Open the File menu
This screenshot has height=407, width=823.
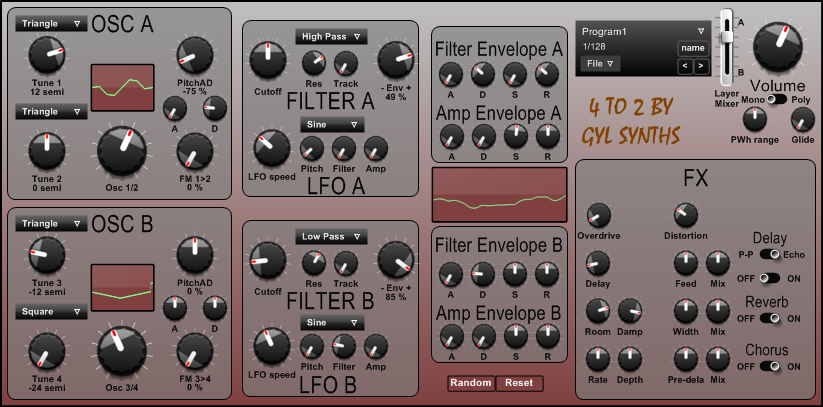pyautogui.click(x=599, y=63)
